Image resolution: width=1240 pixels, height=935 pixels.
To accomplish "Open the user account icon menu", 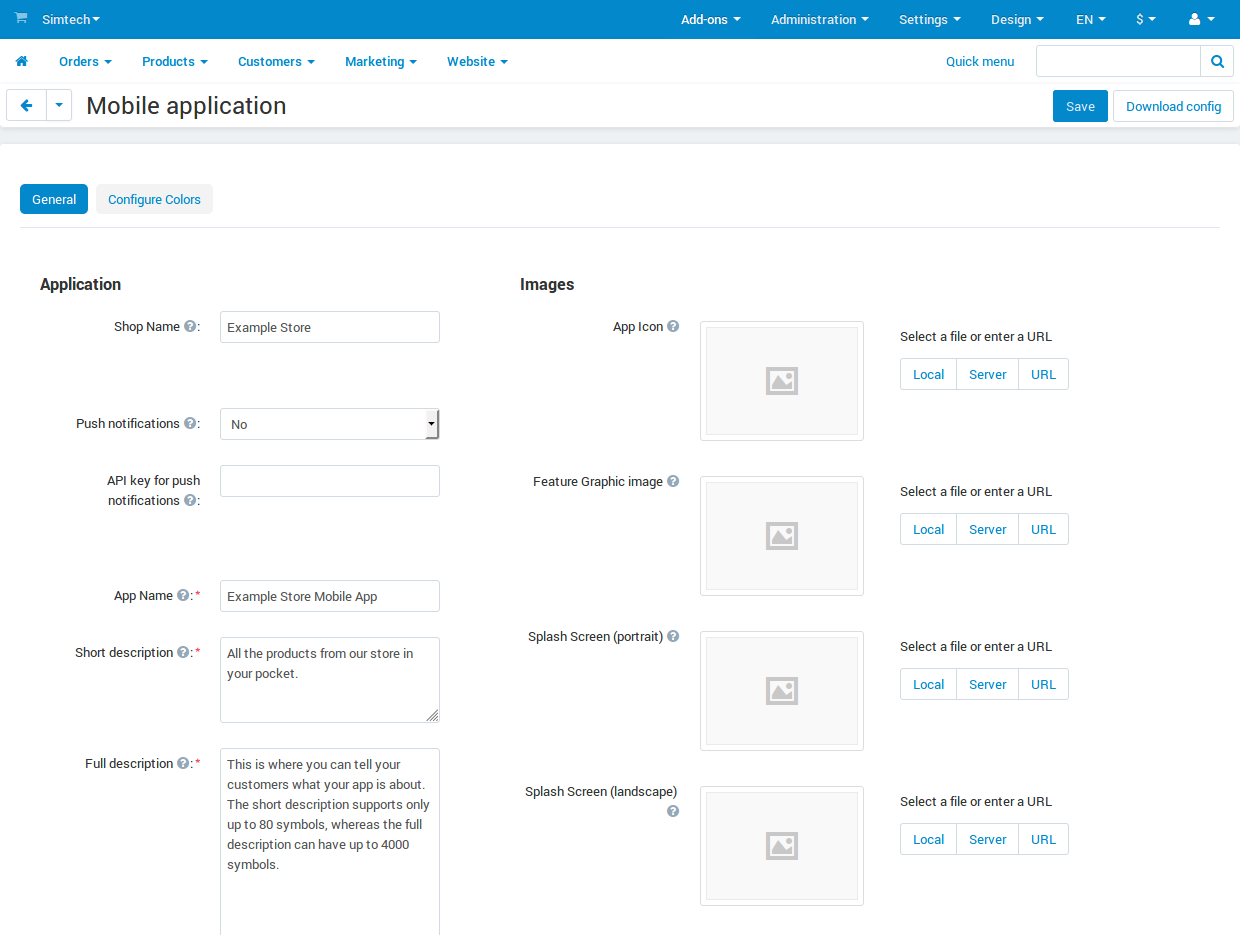I will pos(1201,19).
